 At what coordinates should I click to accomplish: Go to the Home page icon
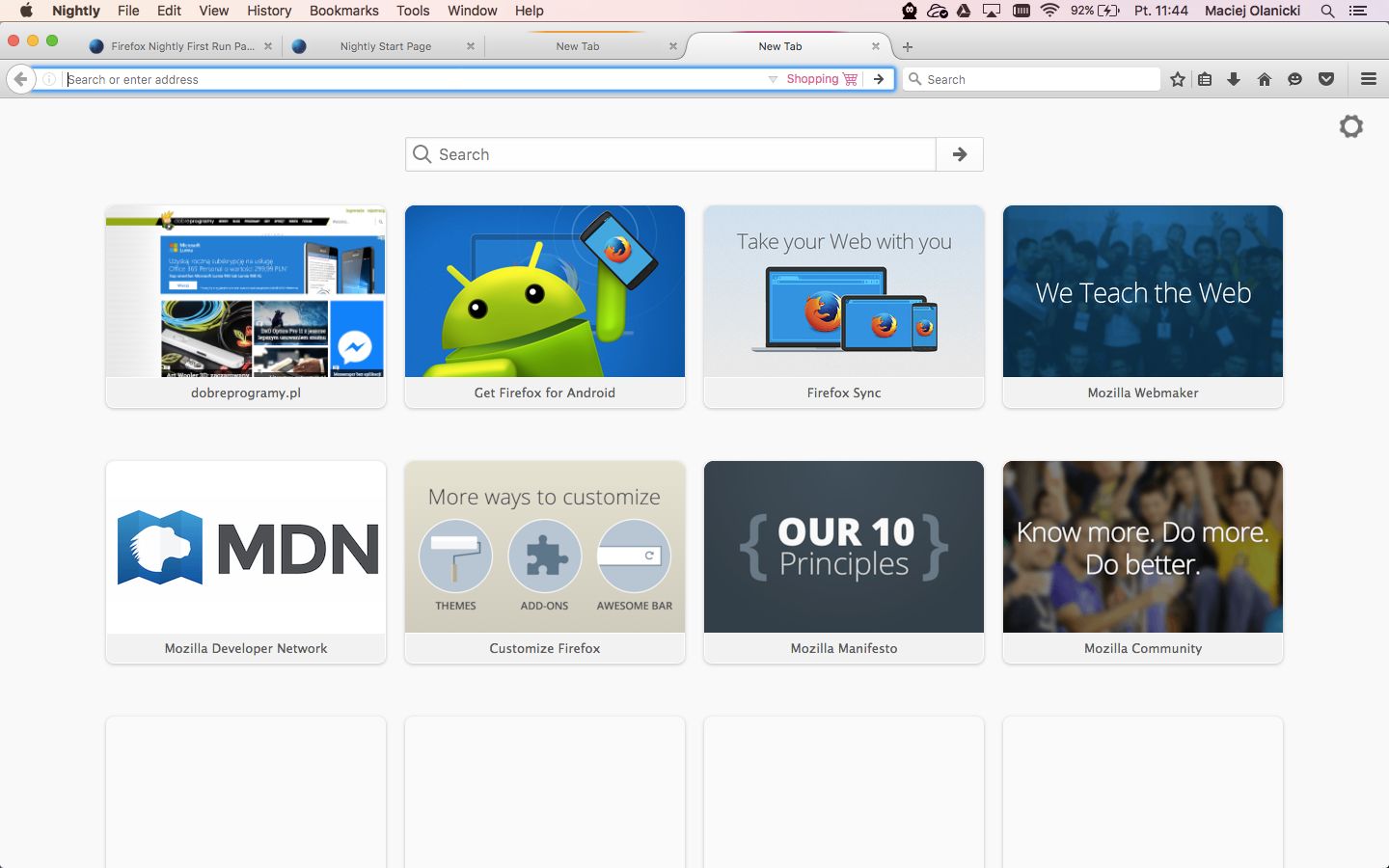(x=1265, y=79)
